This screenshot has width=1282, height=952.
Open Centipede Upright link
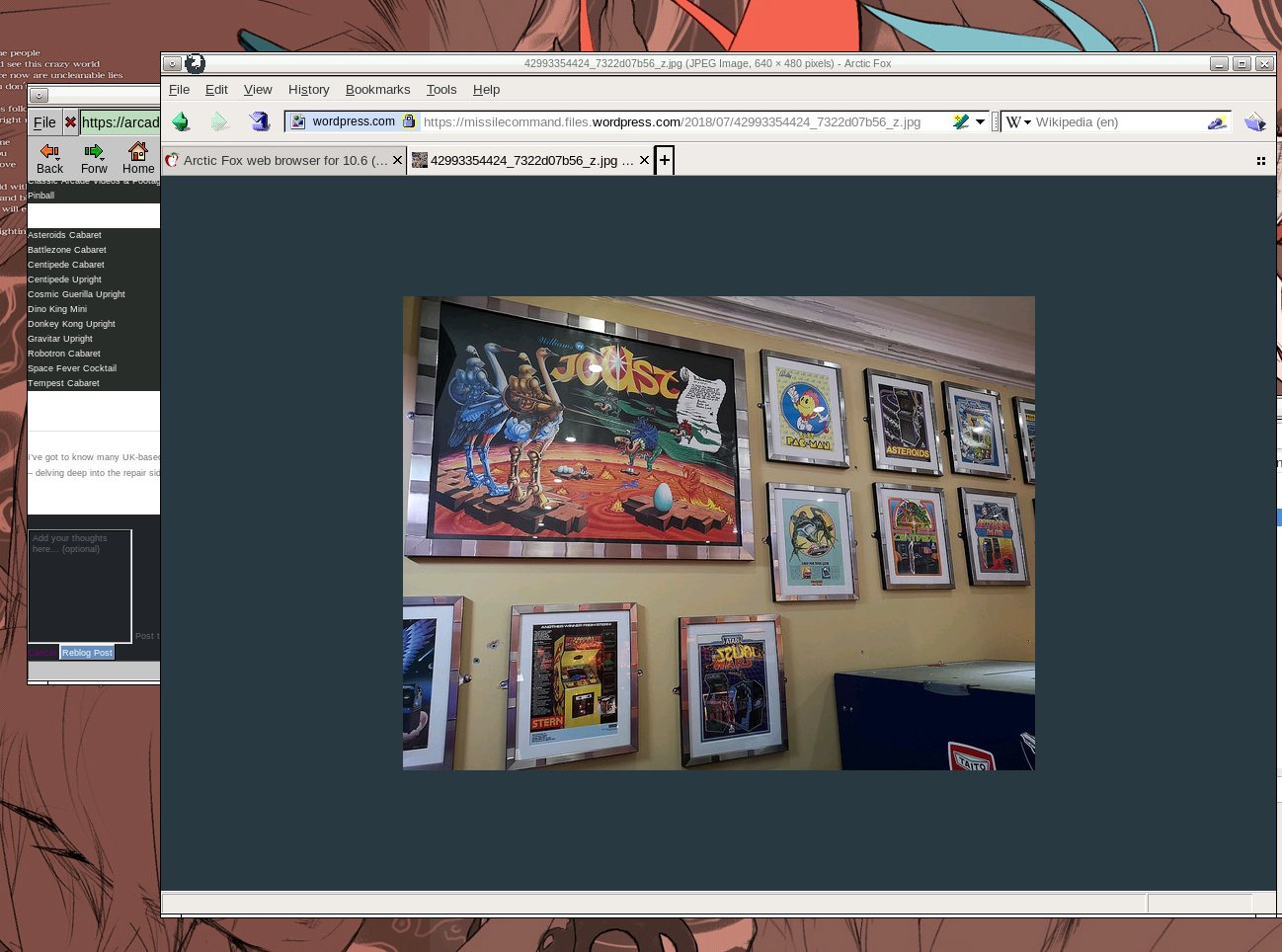click(64, 279)
